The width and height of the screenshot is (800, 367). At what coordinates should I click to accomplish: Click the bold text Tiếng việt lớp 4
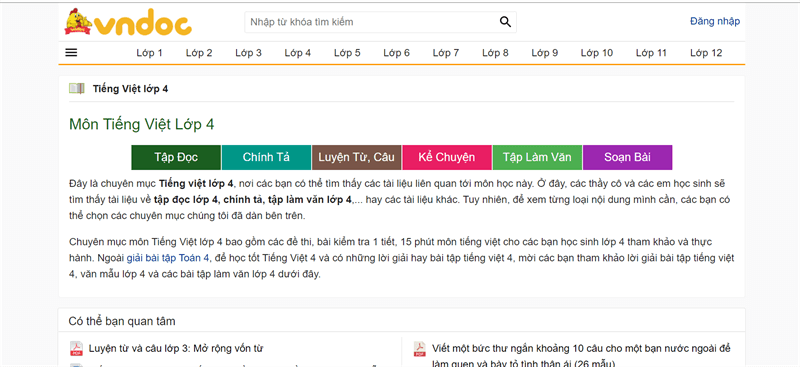click(x=196, y=184)
